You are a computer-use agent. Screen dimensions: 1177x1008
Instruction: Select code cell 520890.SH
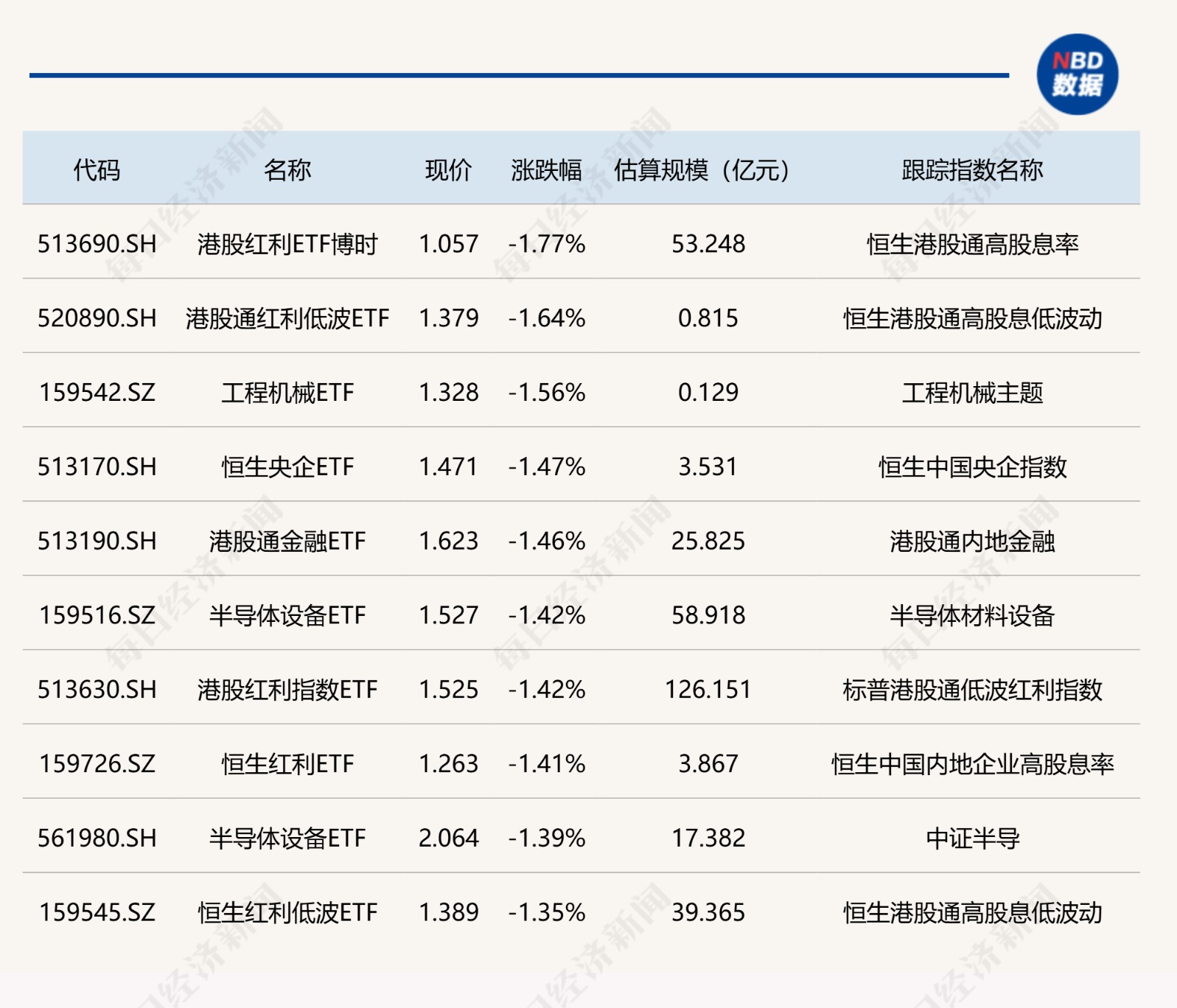(97, 318)
